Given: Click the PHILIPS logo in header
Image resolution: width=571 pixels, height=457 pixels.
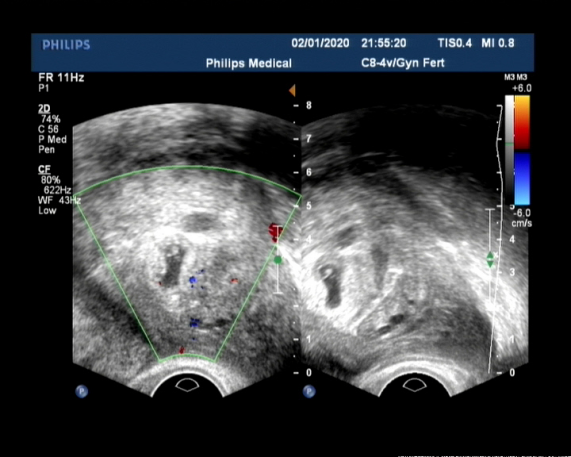Looking at the screenshot, I should (x=66, y=45).
